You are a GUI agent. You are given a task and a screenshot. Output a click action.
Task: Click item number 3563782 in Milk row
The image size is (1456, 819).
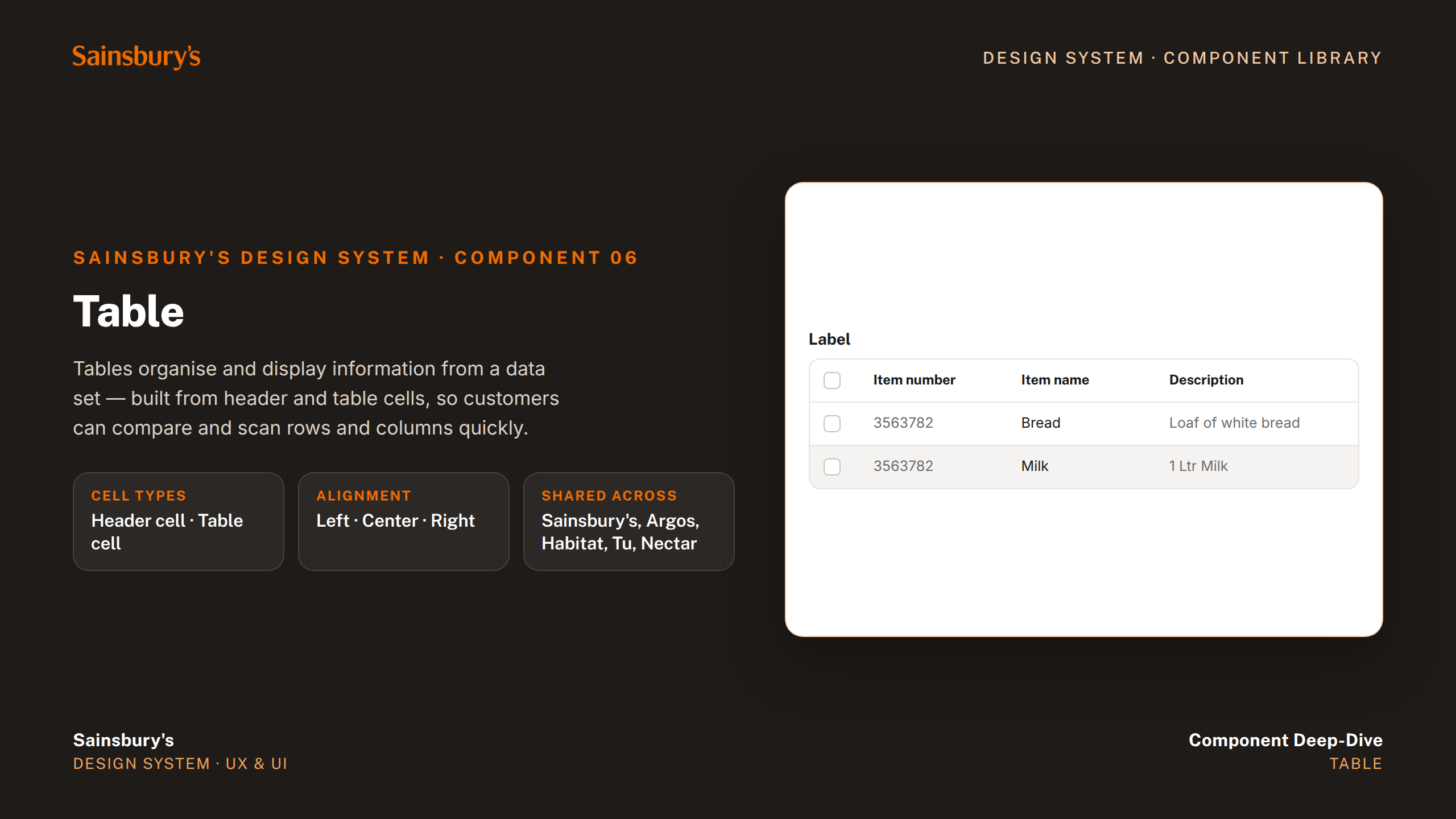pyautogui.click(x=903, y=466)
